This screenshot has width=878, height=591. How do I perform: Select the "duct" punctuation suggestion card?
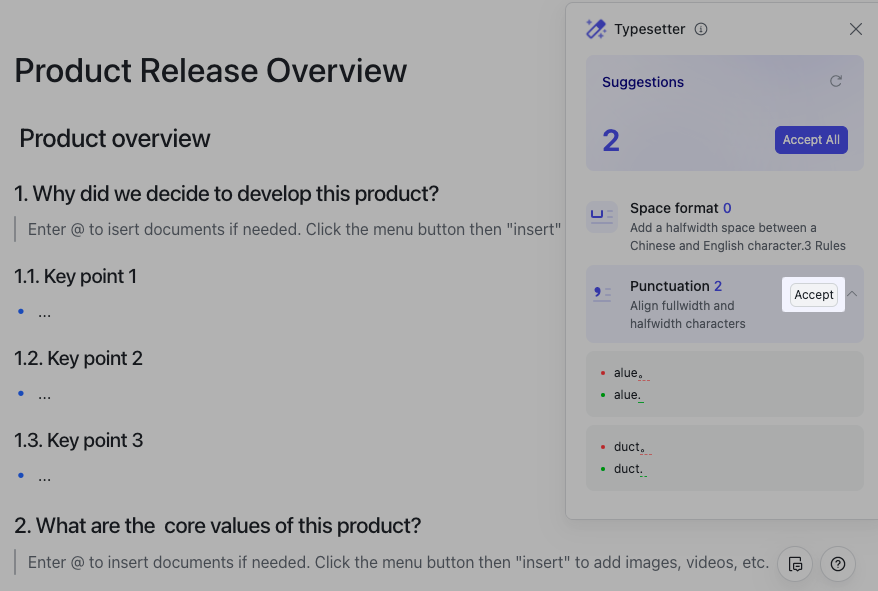point(724,458)
